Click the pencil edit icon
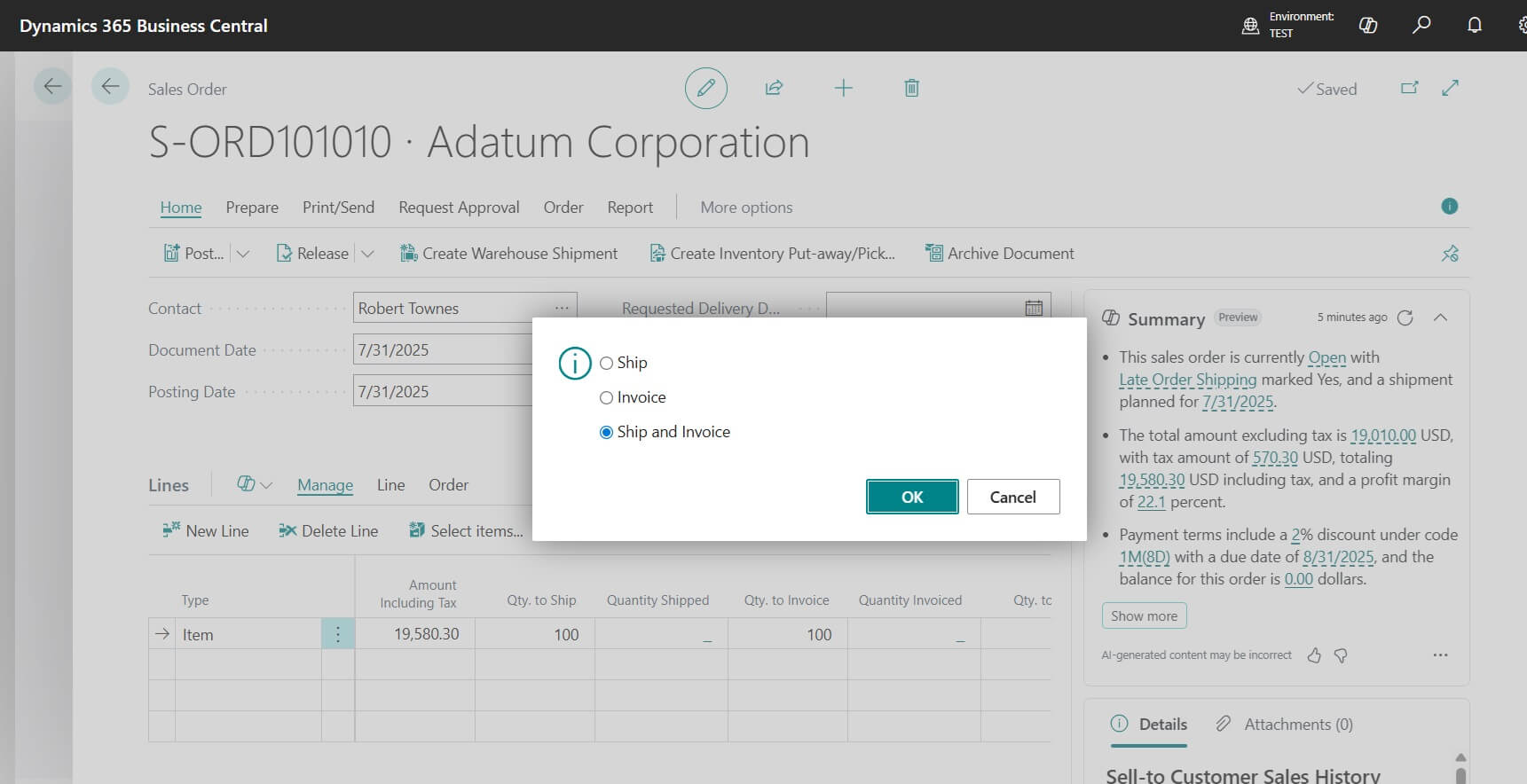 tap(705, 89)
